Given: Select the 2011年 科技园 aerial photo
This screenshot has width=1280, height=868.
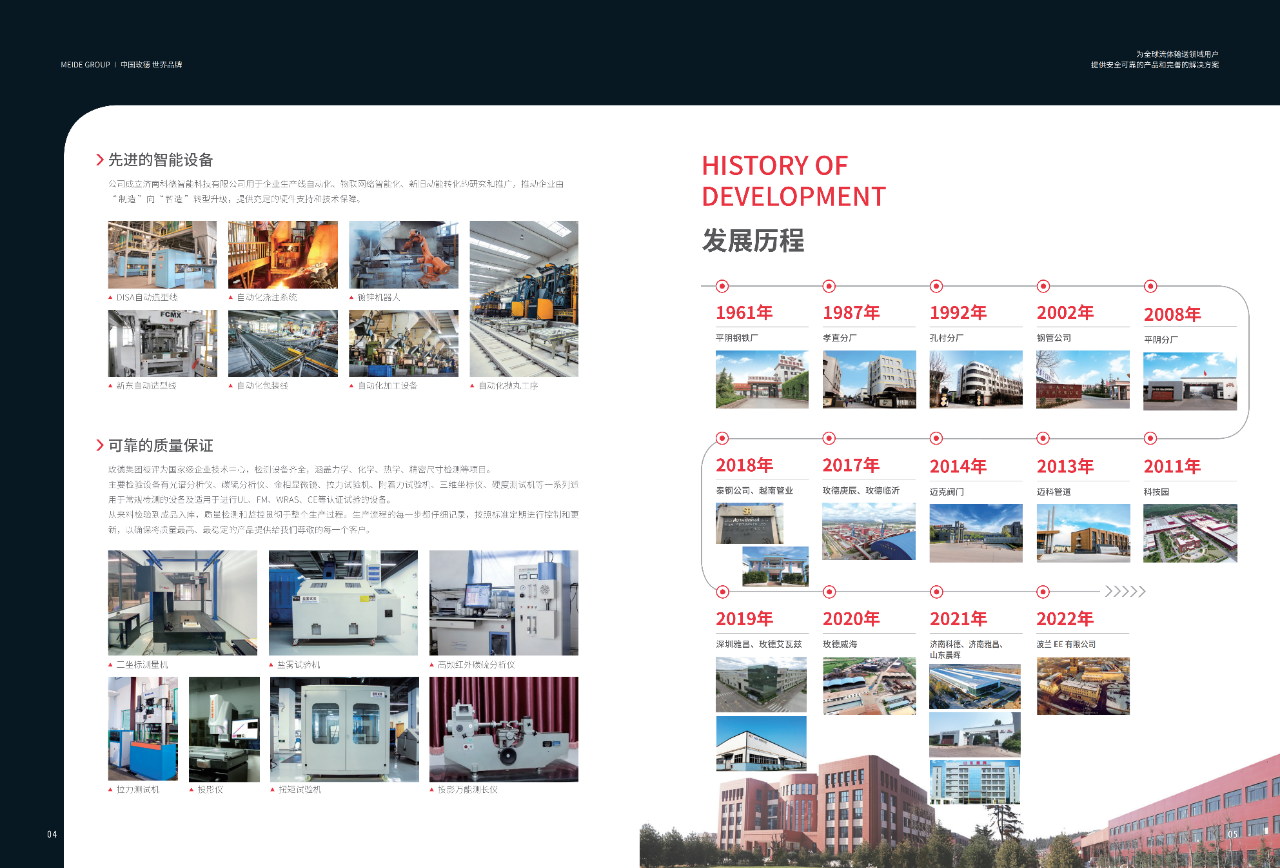Looking at the screenshot, I should pos(1189,532).
